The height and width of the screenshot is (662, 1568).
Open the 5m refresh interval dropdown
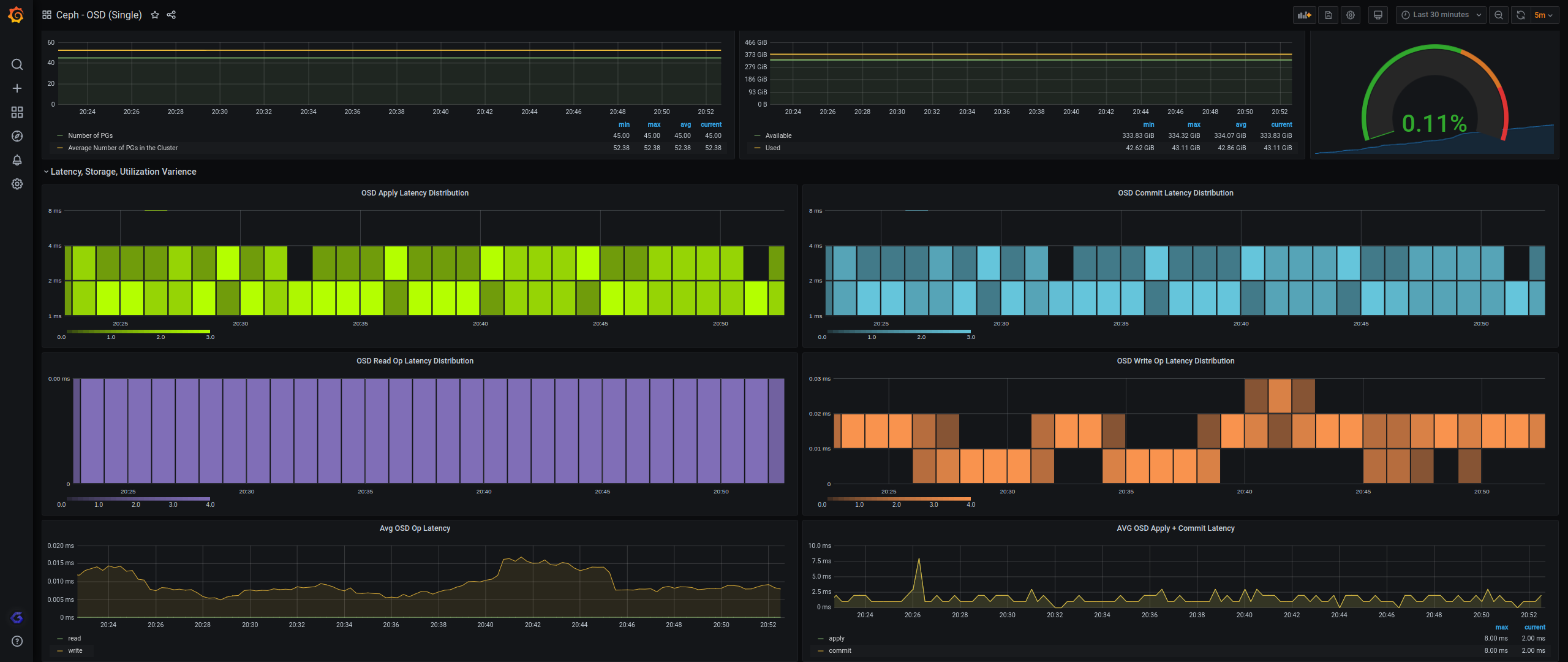[x=1543, y=15]
